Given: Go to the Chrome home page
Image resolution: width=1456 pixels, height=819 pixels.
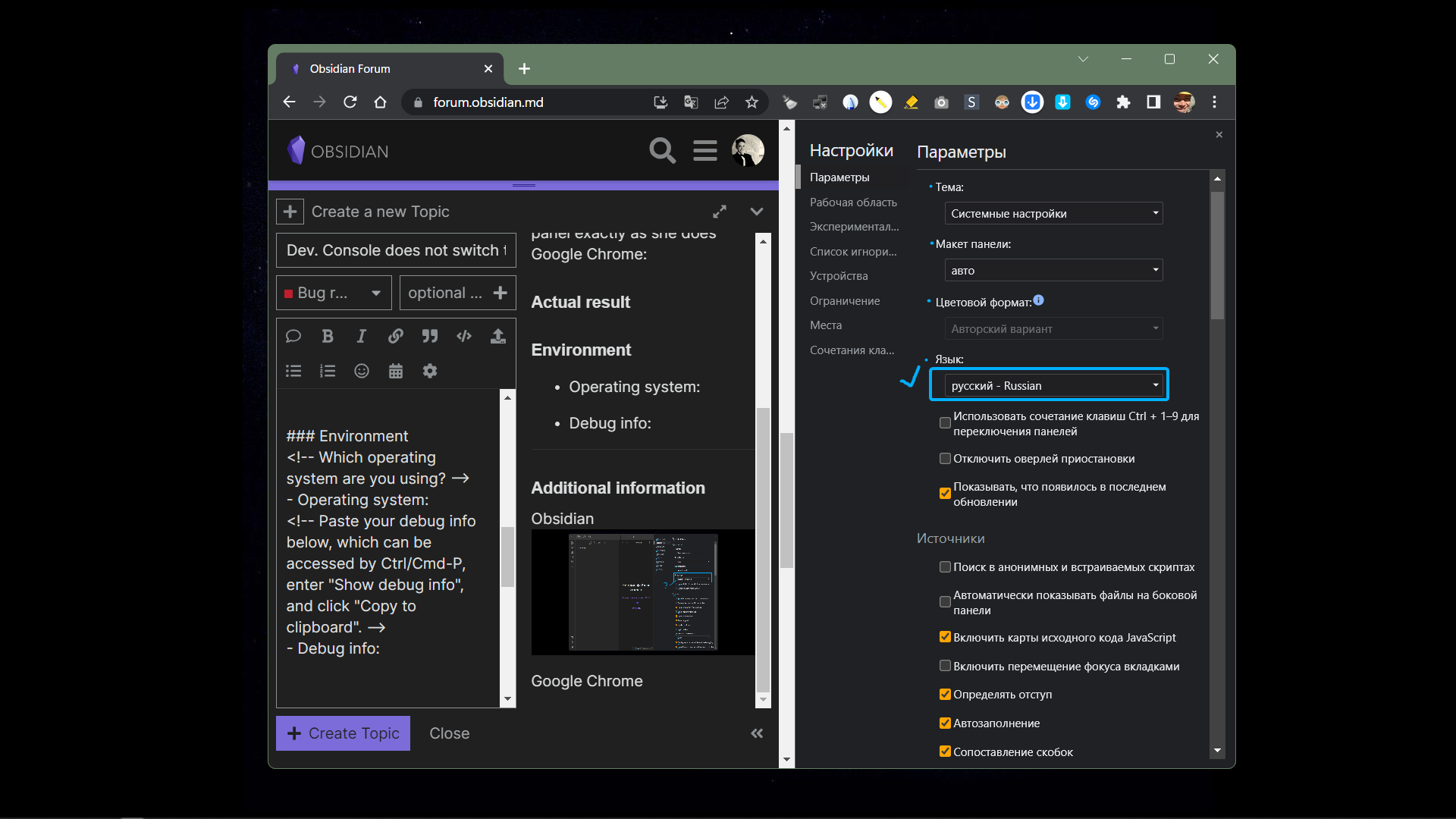Looking at the screenshot, I should [380, 102].
